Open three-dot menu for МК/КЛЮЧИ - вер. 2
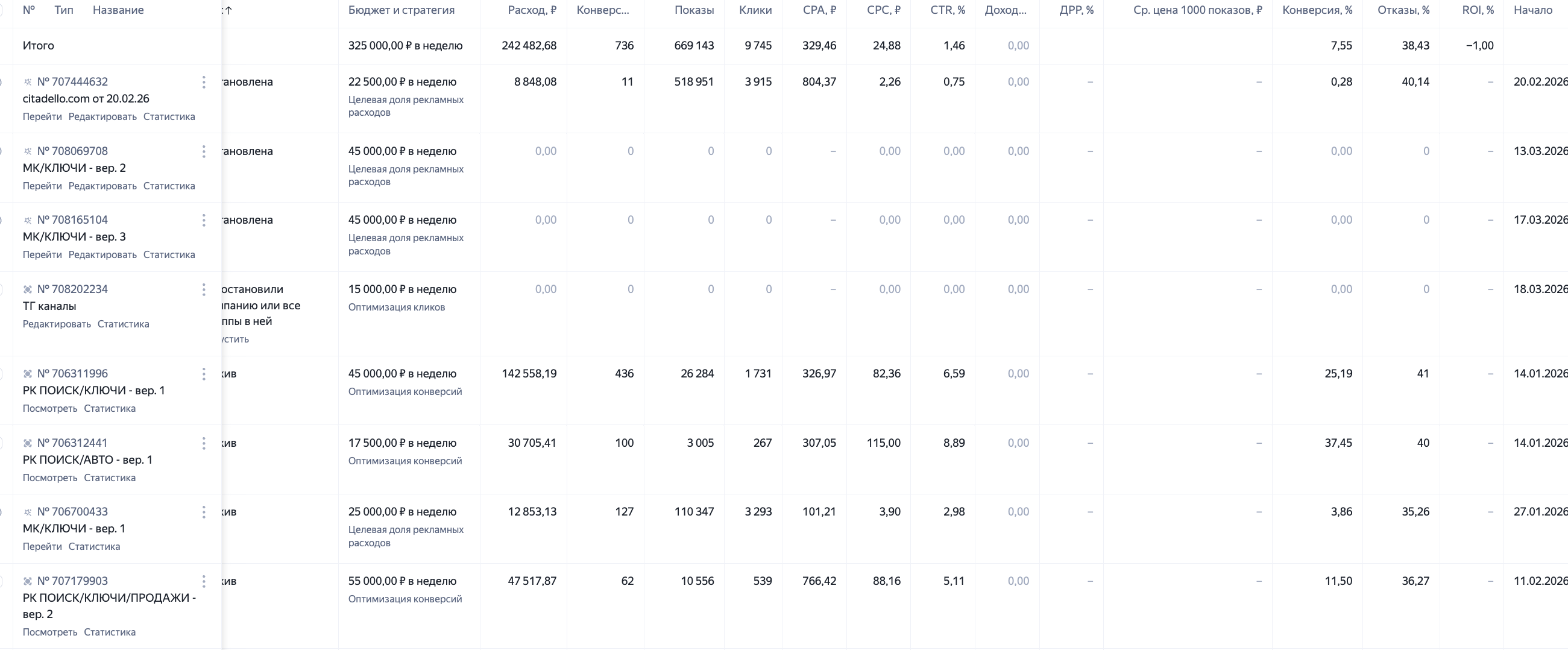The width and height of the screenshot is (1568, 650). (203, 151)
